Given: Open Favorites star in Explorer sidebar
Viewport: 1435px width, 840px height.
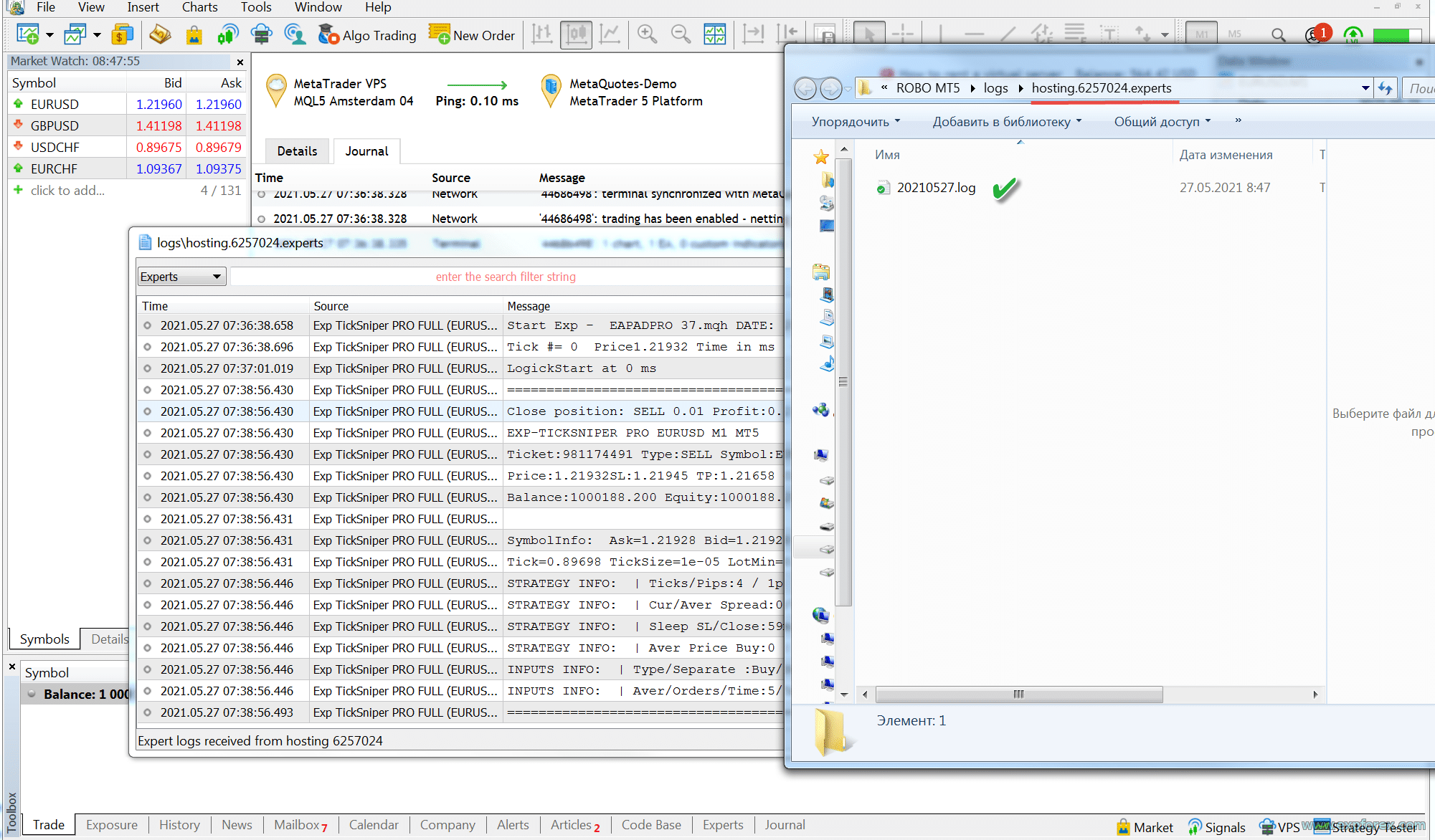Looking at the screenshot, I should pos(821,157).
